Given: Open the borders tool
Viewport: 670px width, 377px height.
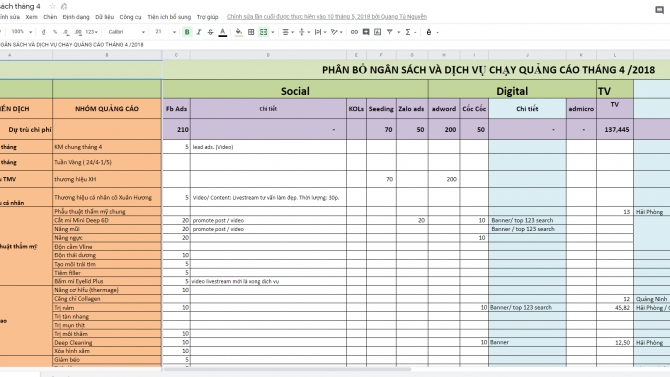Looking at the screenshot, I should pyautogui.click(x=251, y=32).
